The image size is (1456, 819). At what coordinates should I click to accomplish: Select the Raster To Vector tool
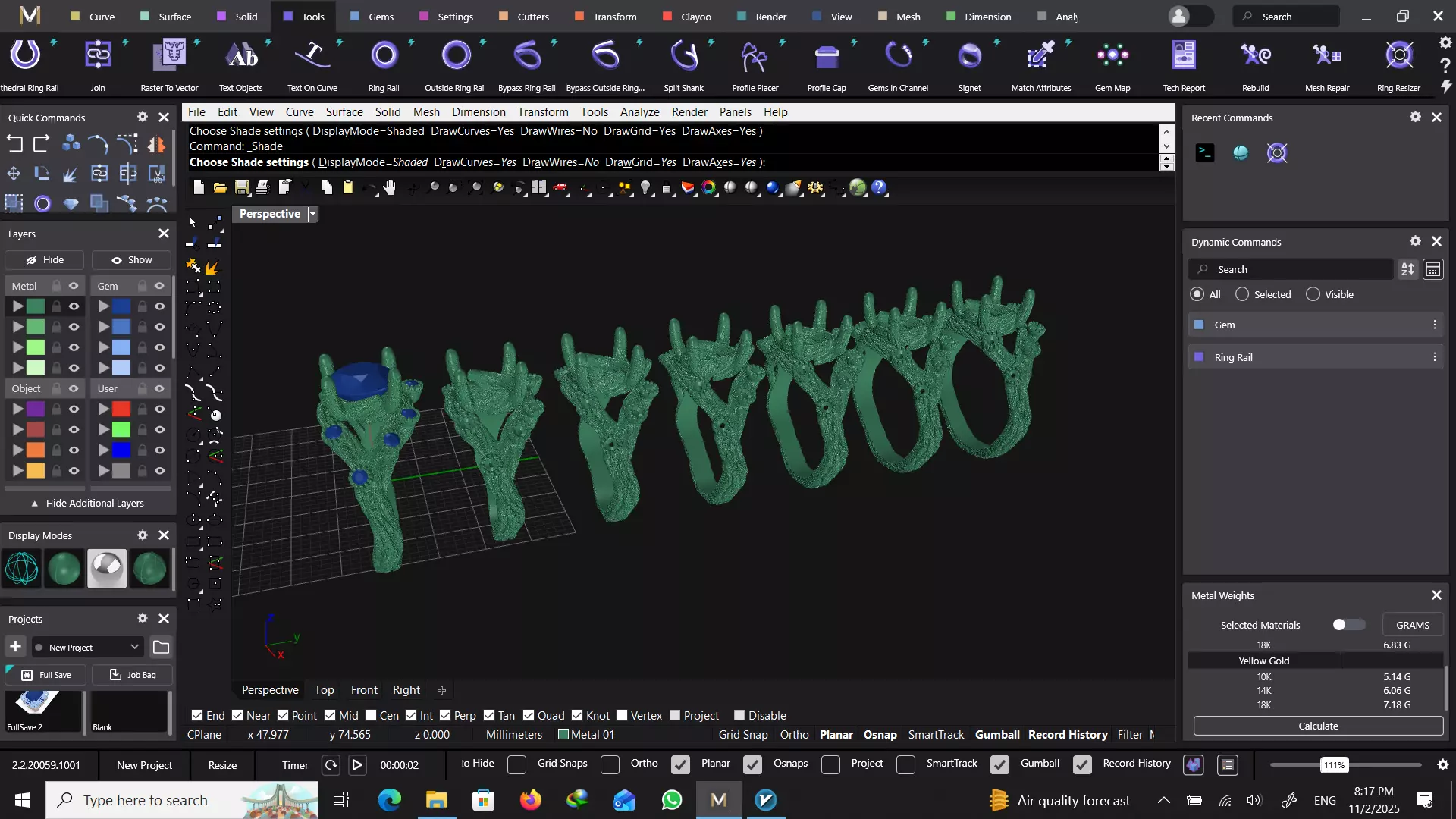(169, 64)
